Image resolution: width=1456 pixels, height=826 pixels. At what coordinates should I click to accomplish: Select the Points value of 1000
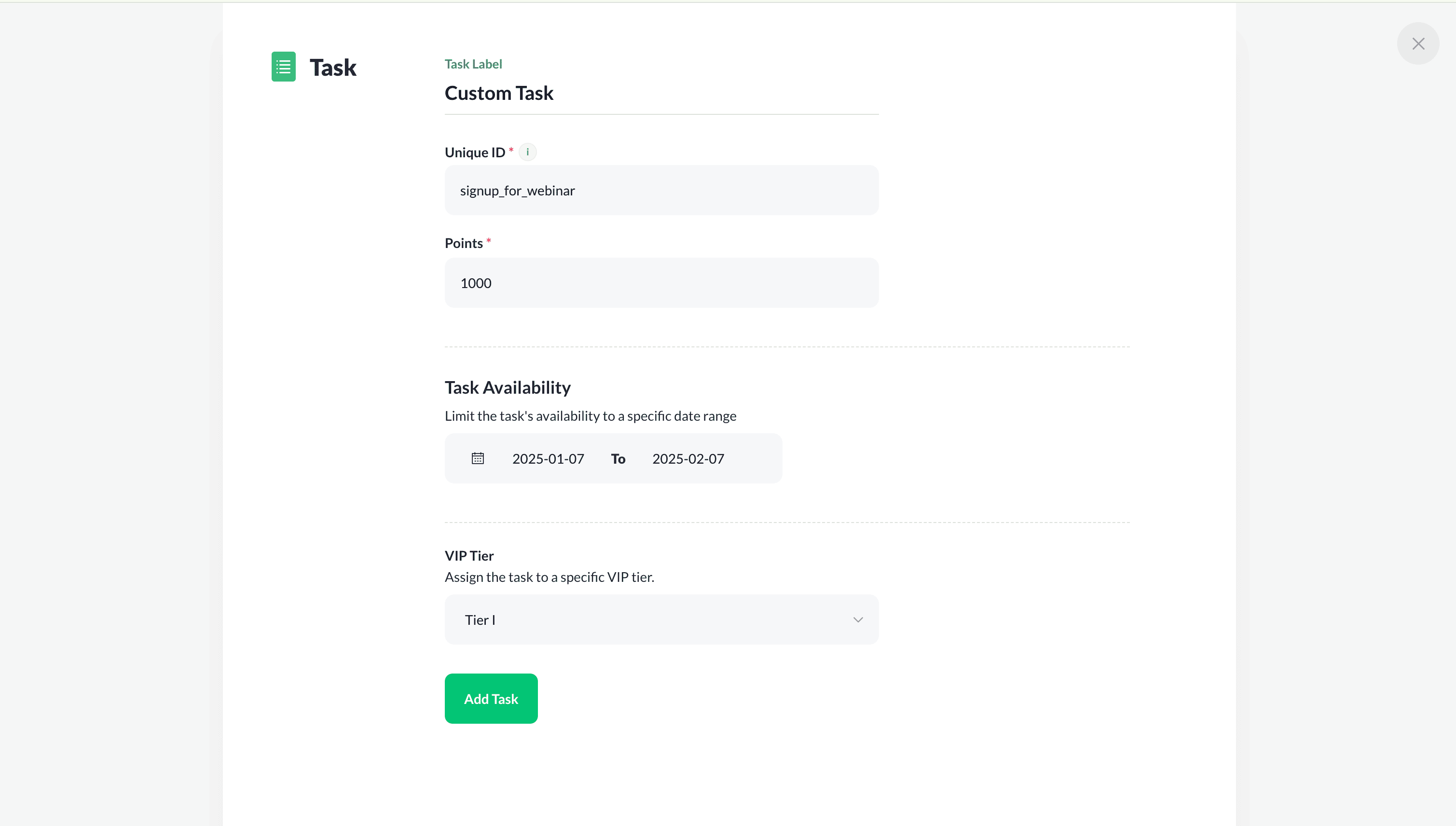(661, 283)
